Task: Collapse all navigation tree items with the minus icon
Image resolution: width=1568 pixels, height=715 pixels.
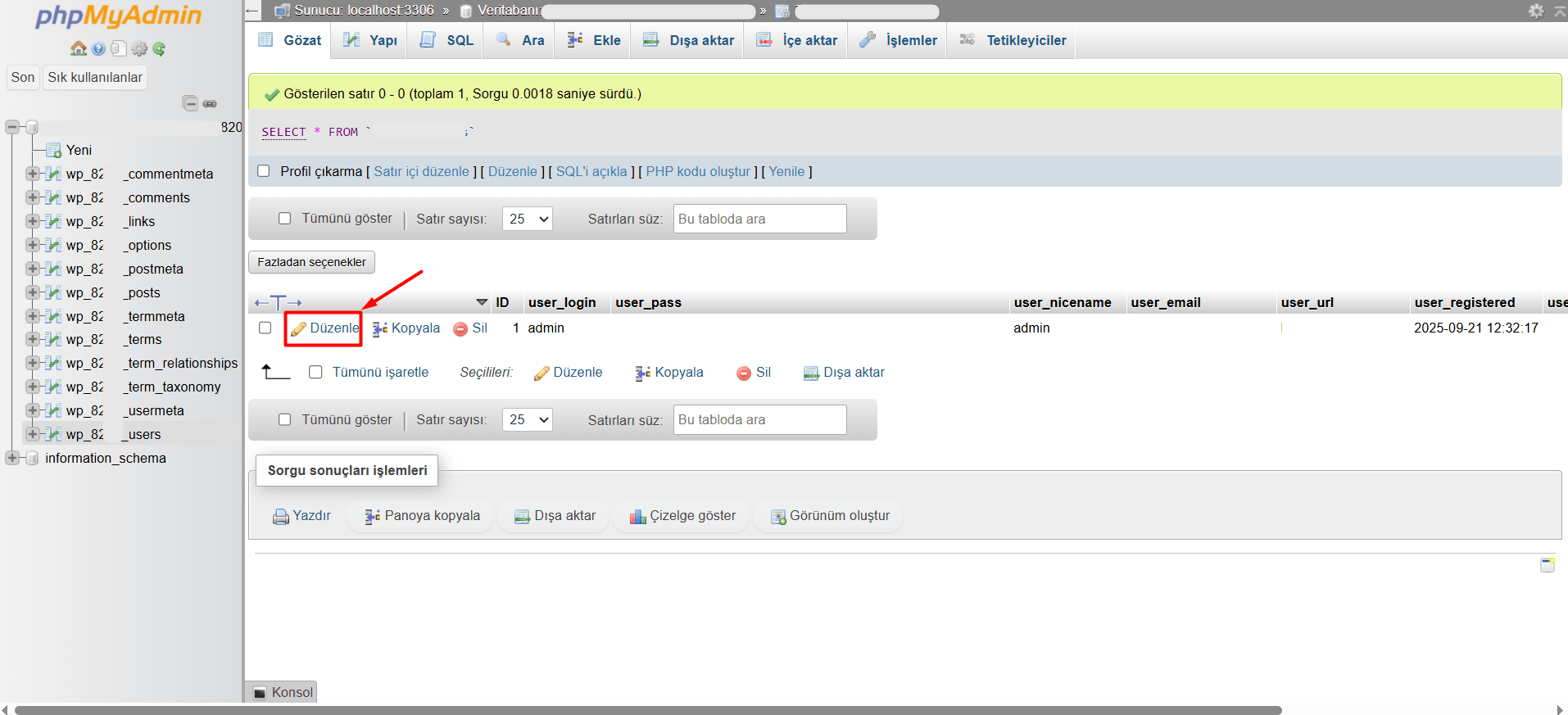Action: point(190,103)
